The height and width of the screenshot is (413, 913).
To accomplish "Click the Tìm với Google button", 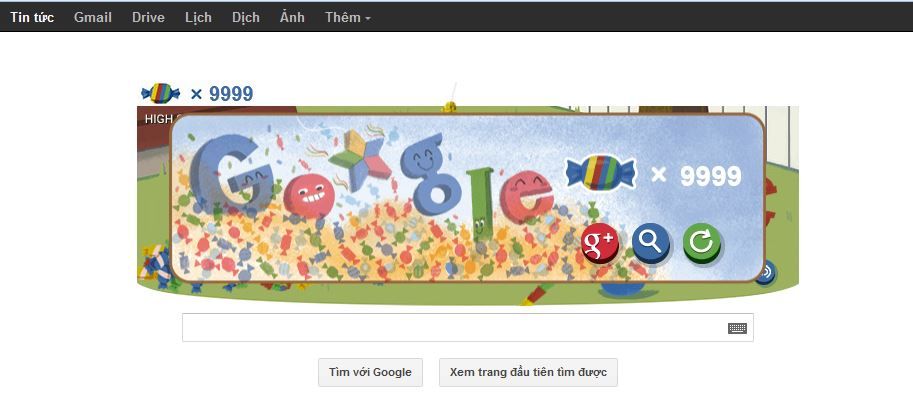I will pos(370,372).
